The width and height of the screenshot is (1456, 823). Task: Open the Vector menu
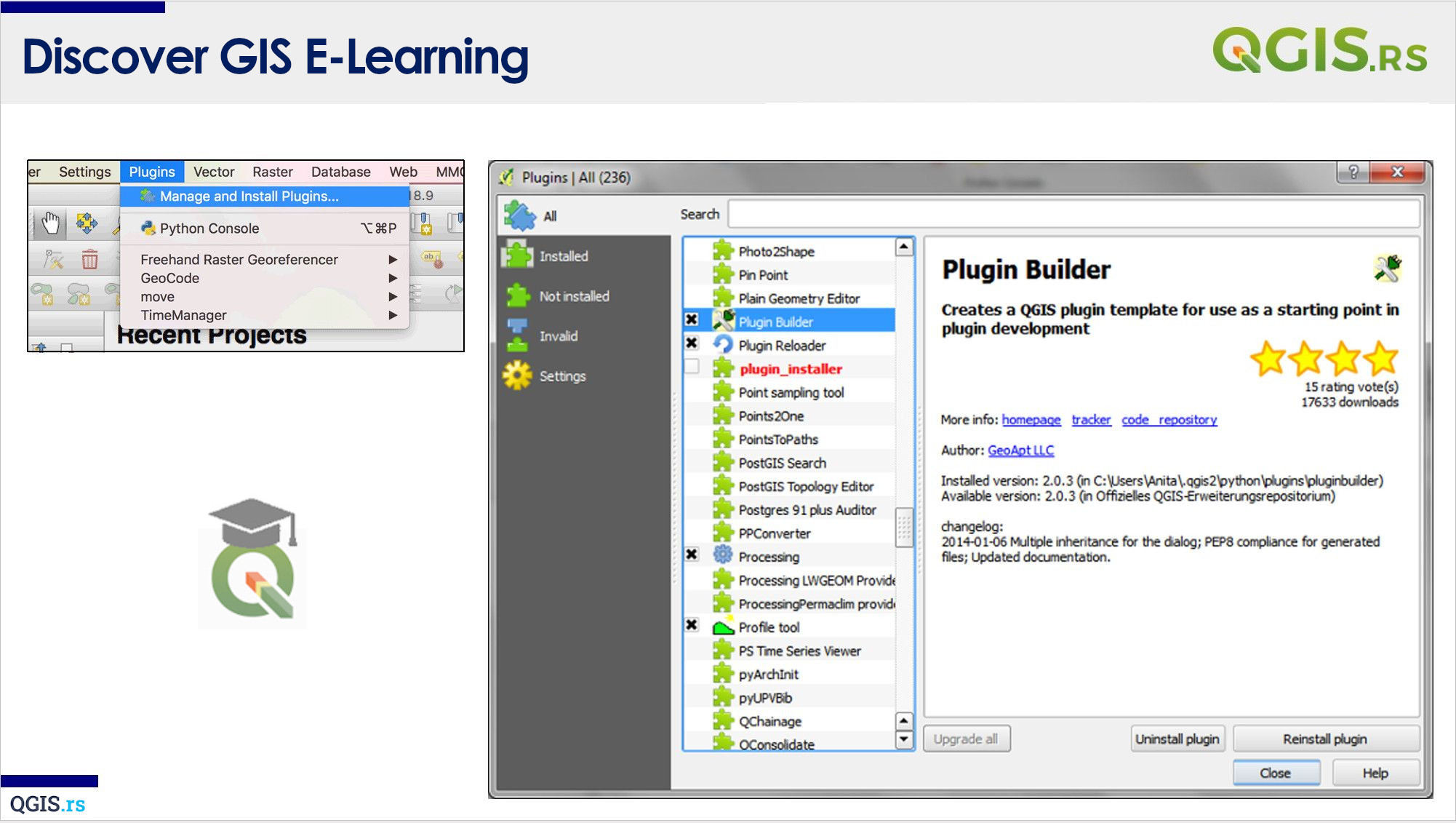pos(214,172)
